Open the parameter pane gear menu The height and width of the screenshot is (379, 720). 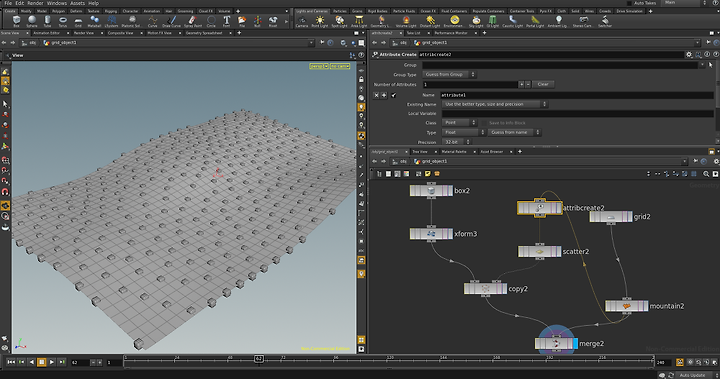(689, 54)
